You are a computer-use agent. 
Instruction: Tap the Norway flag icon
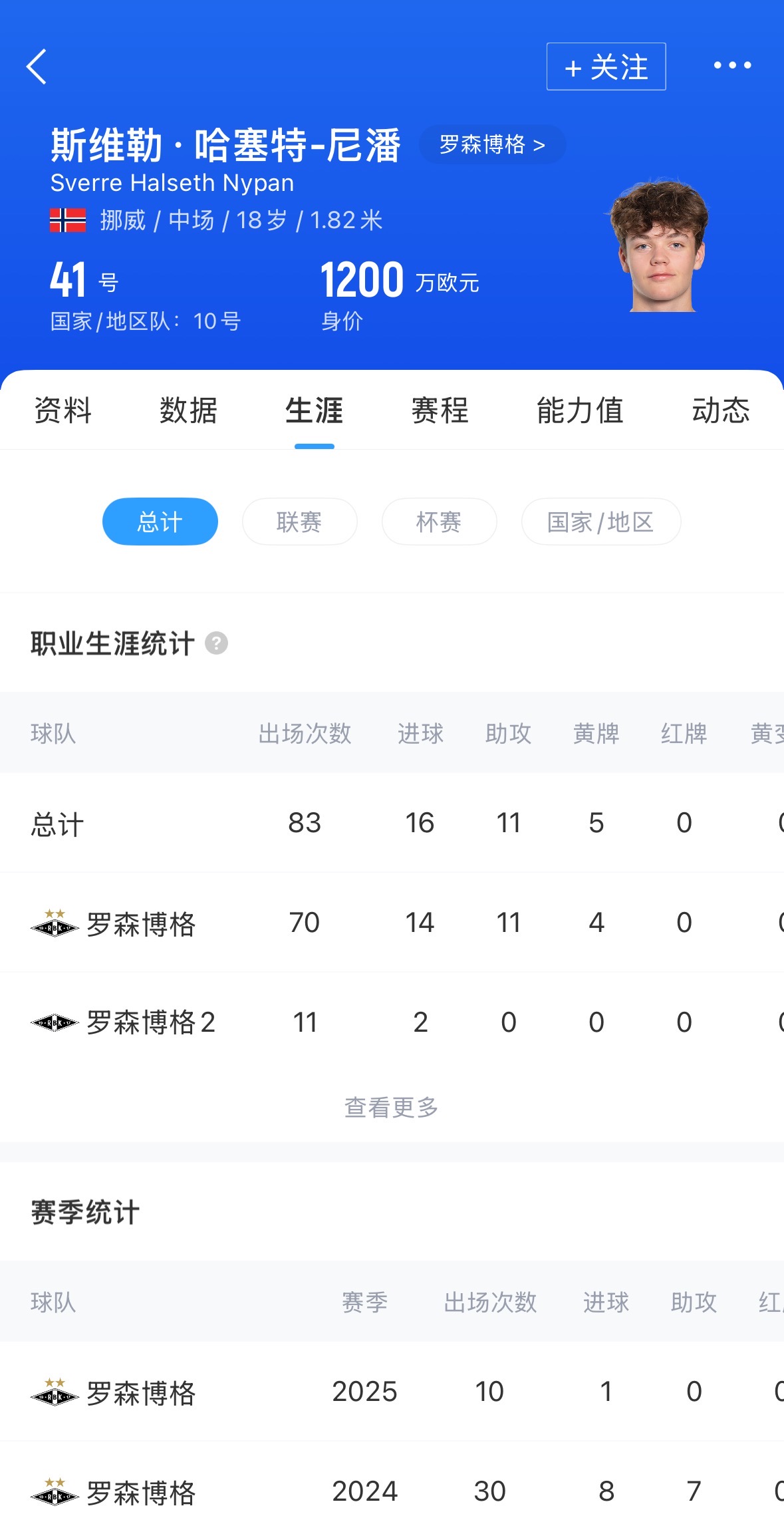68,220
